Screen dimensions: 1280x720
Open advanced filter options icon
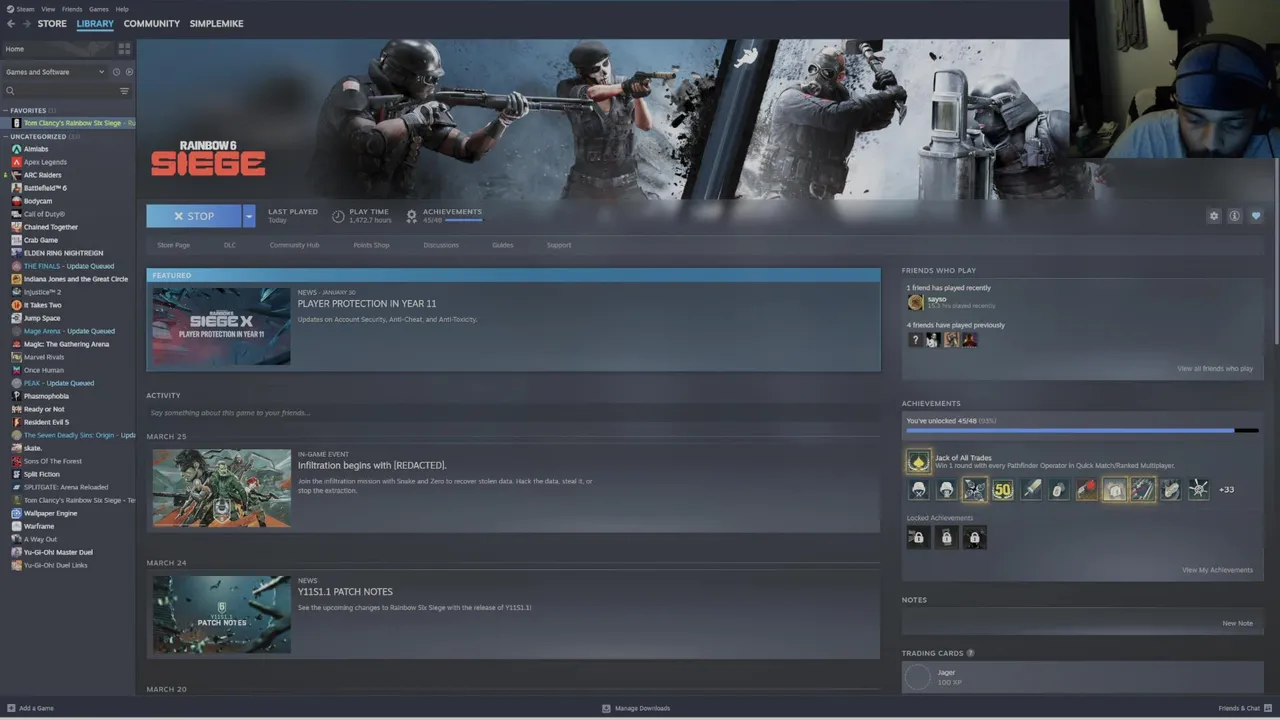click(124, 91)
